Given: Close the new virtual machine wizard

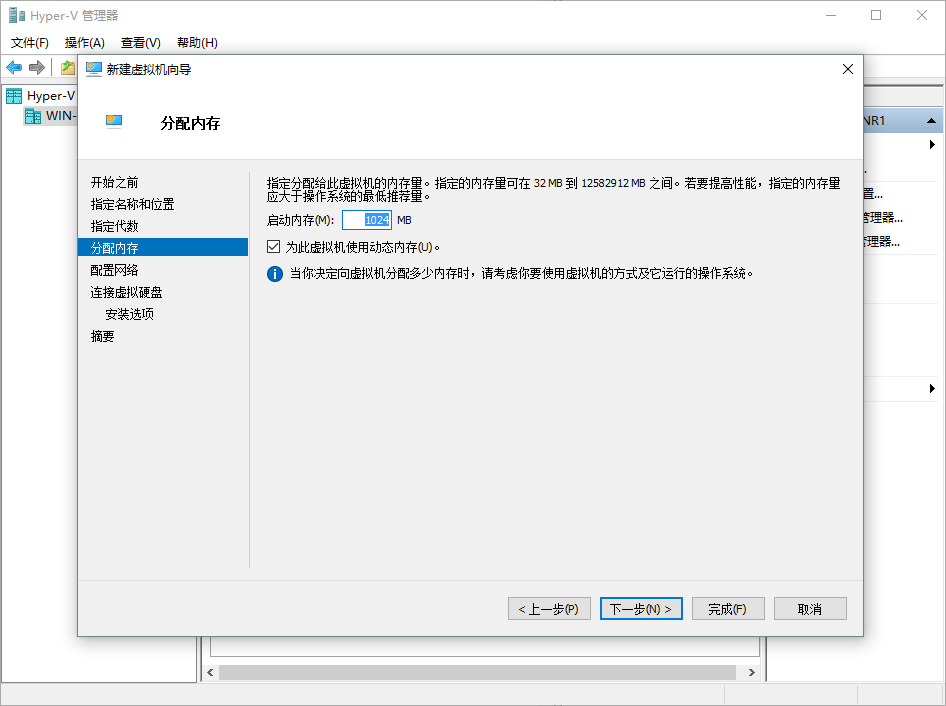Looking at the screenshot, I should pos(848,69).
